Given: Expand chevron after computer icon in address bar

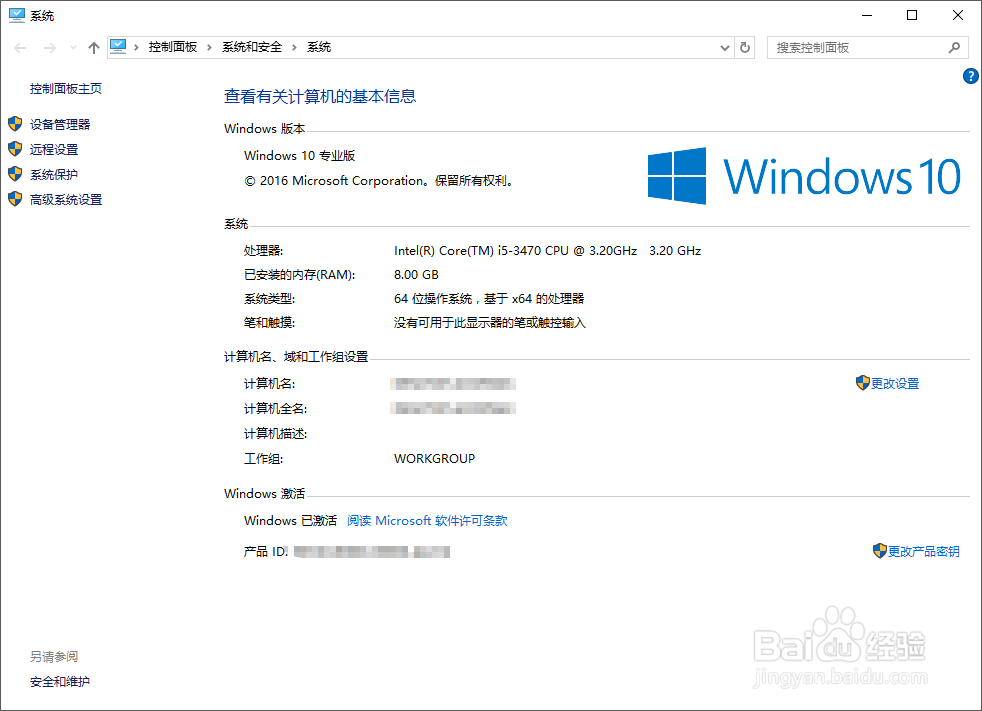Looking at the screenshot, I should [136, 48].
